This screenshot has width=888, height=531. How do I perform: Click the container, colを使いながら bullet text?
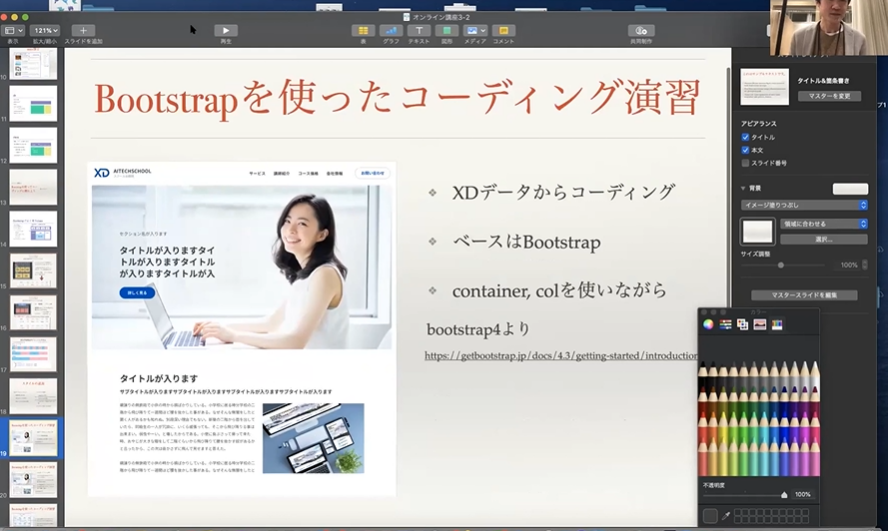click(560, 291)
